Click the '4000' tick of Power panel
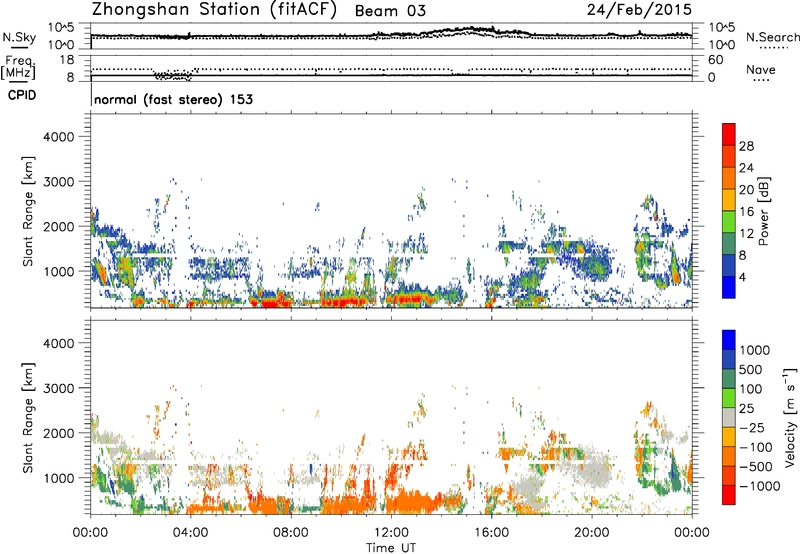This screenshot has height=554, width=800. pos(58,137)
